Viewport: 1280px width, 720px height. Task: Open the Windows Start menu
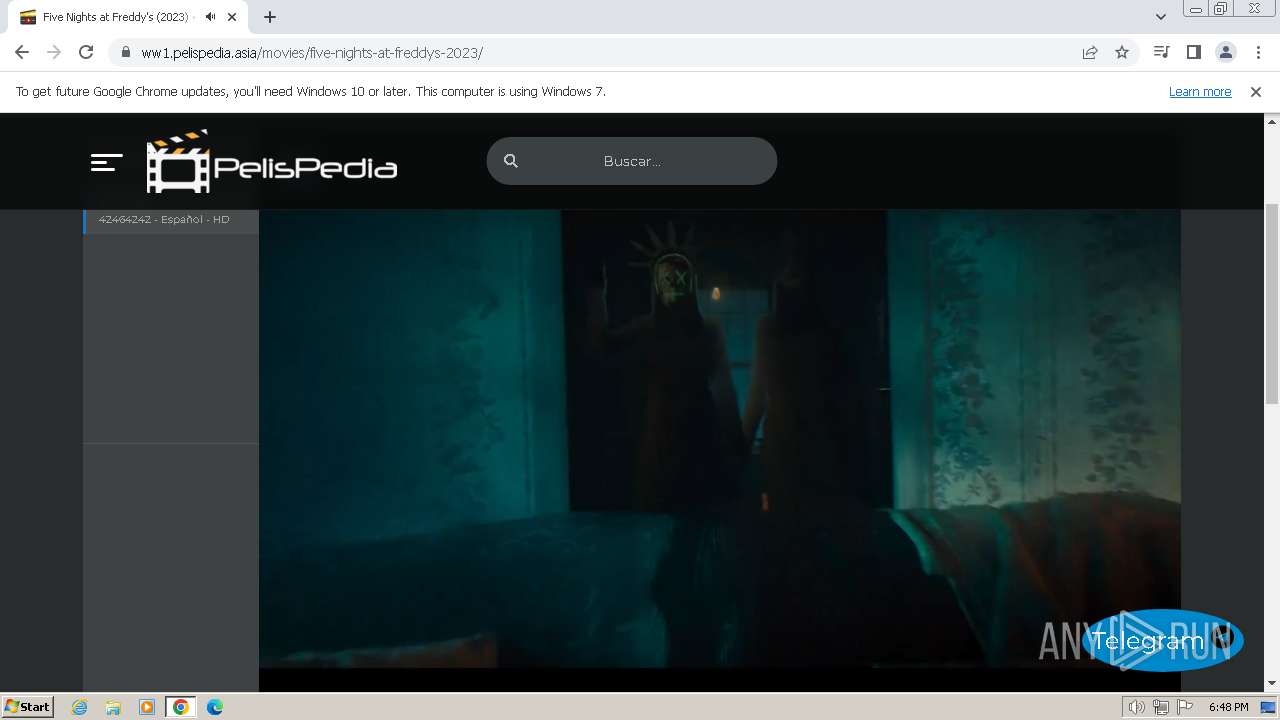click(x=28, y=707)
